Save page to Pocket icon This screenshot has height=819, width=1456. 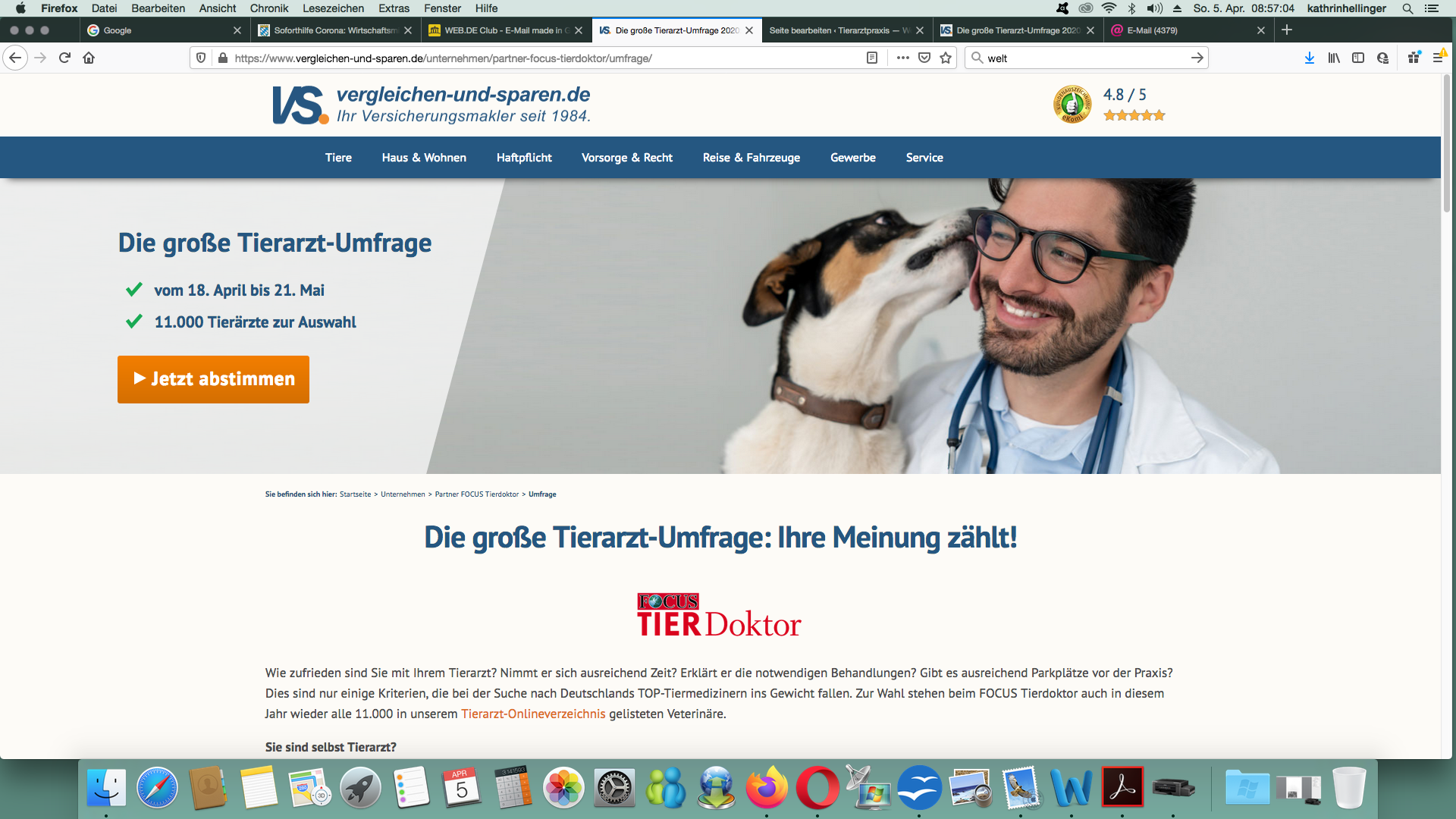(924, 58)
